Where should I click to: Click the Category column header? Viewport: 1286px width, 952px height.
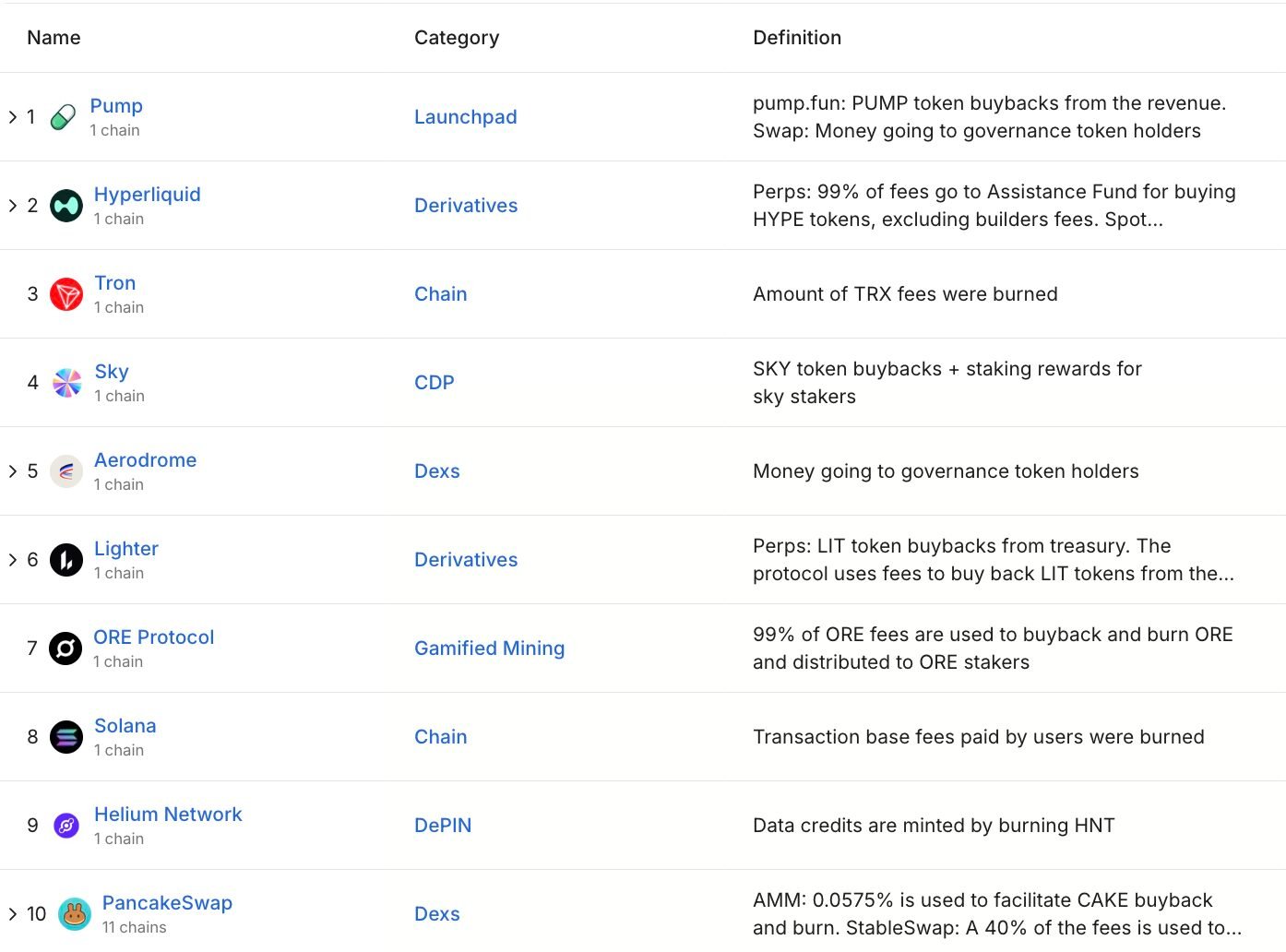click(457, 38)
